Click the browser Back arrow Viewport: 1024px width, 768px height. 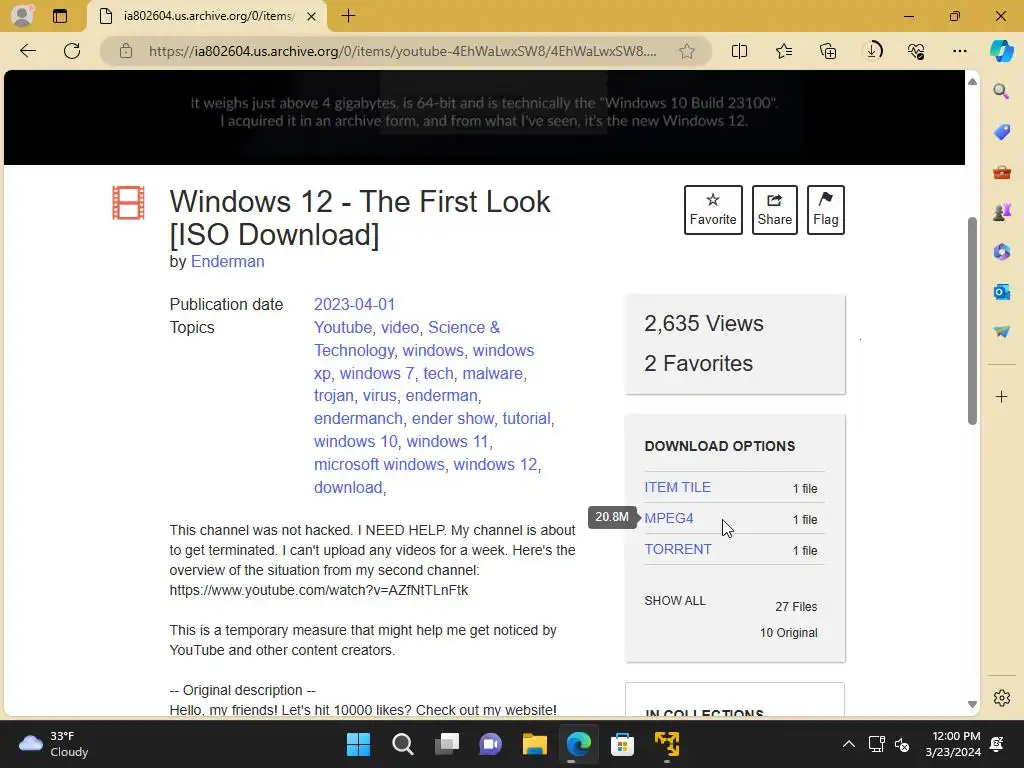coord(27,51)
